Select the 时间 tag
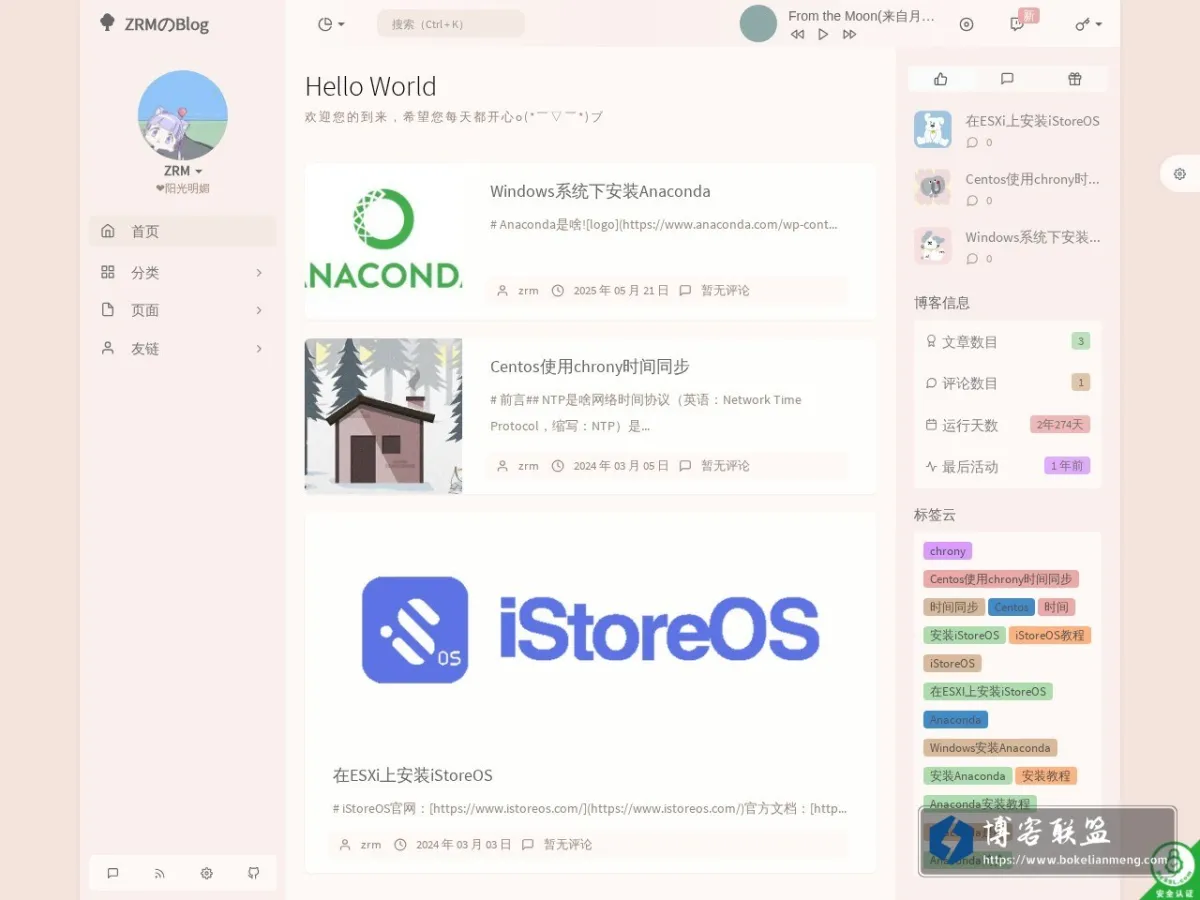 (x=1056, y=607)
